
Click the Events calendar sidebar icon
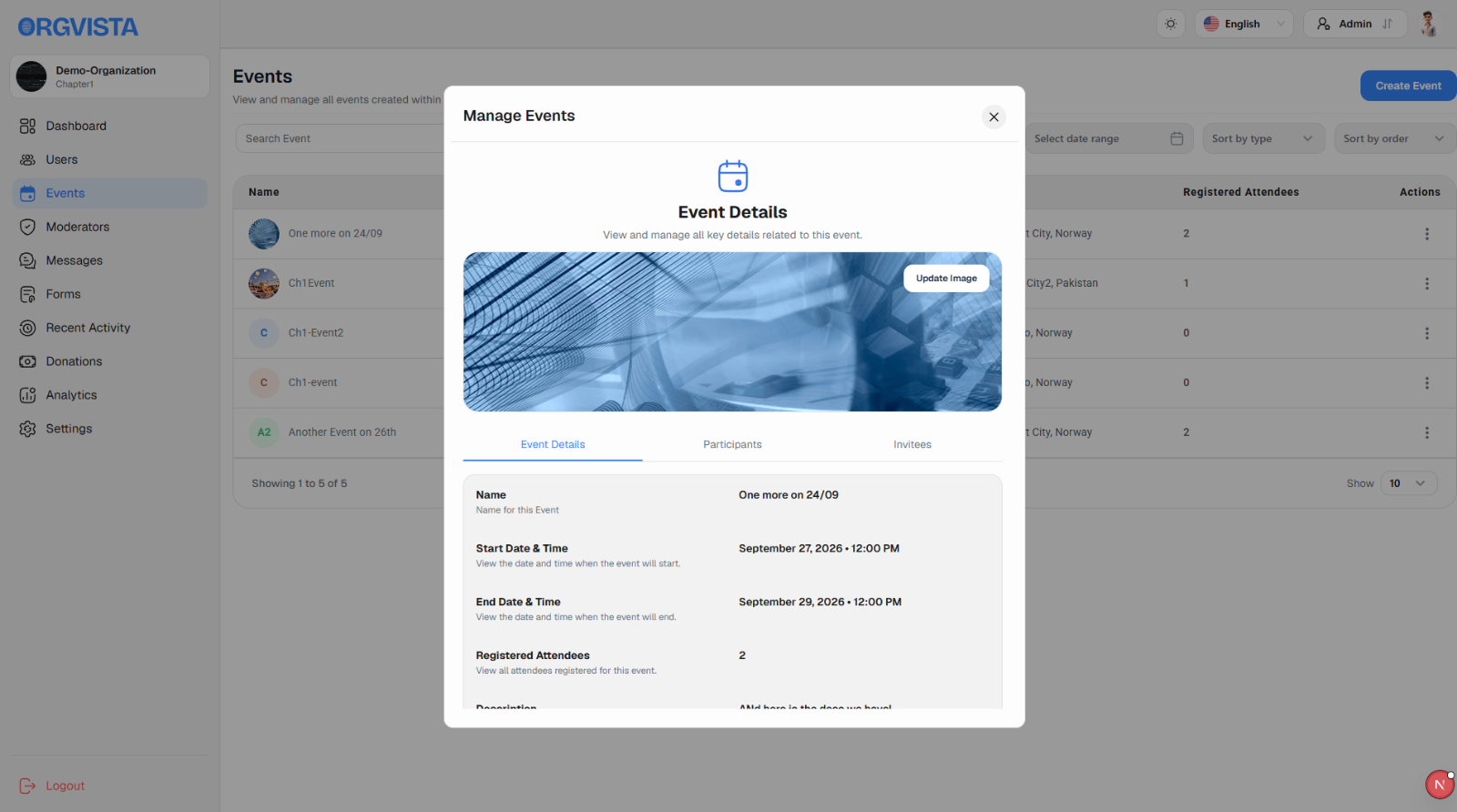pos(27,193)
